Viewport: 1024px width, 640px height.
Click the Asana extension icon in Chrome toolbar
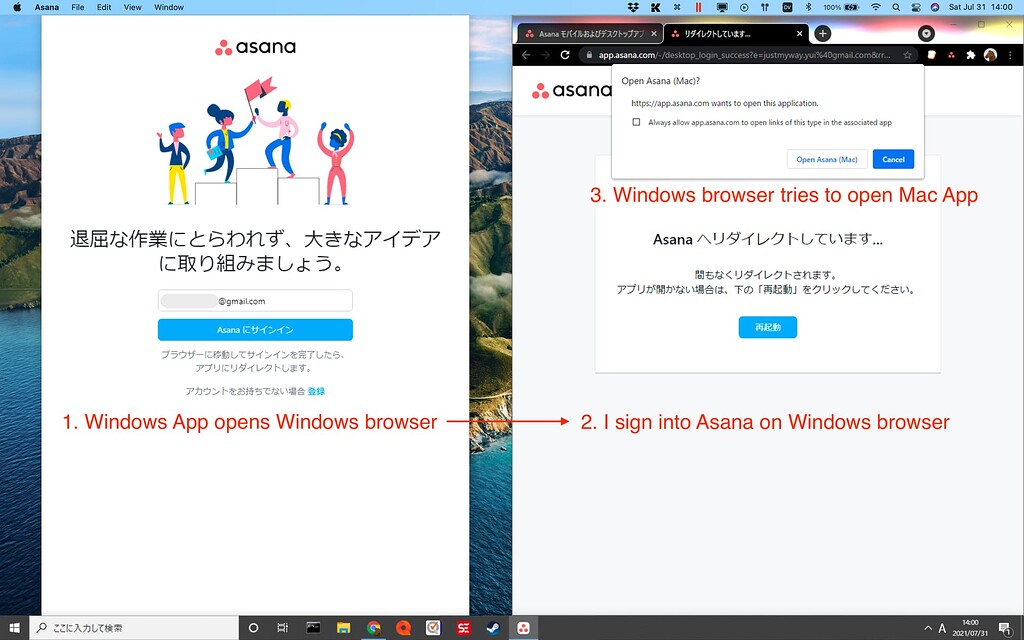pyautogui.click(x=952, y=55)
